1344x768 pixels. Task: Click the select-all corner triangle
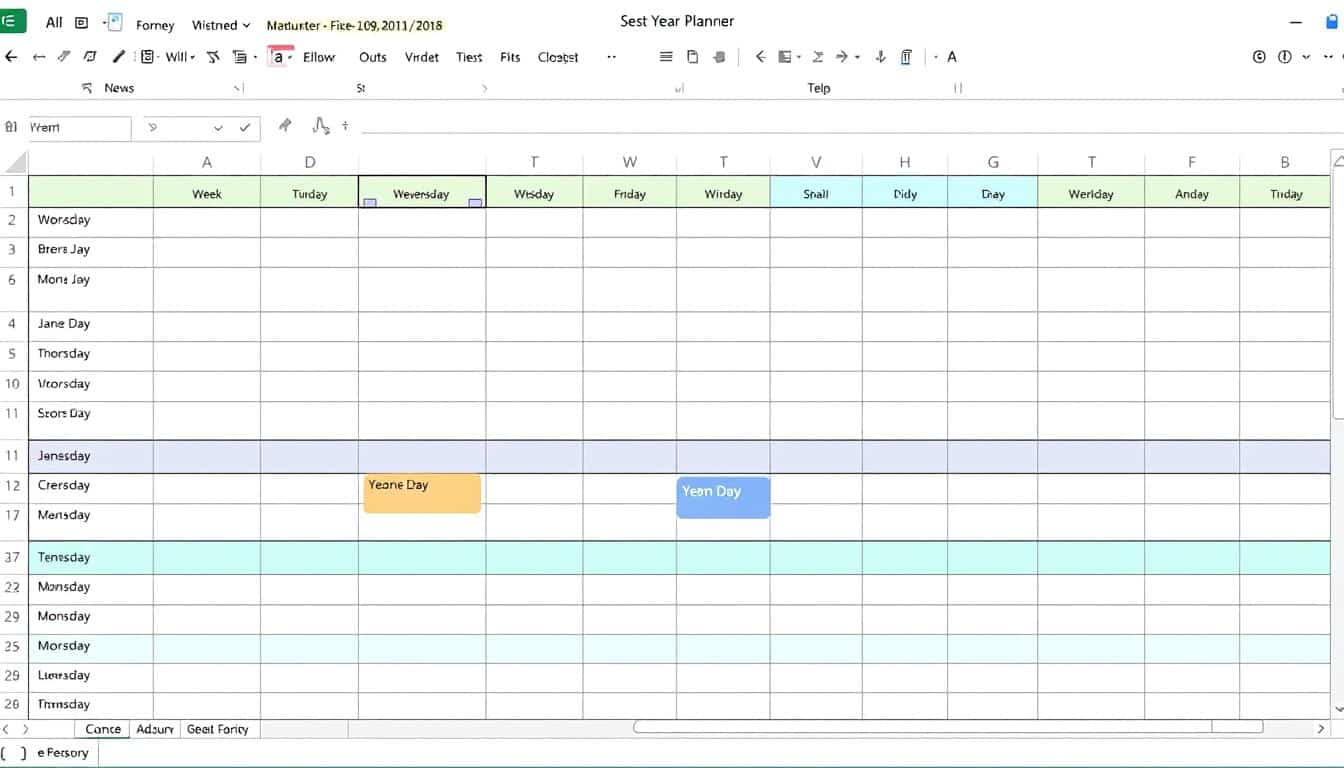(x=14, y=162)
